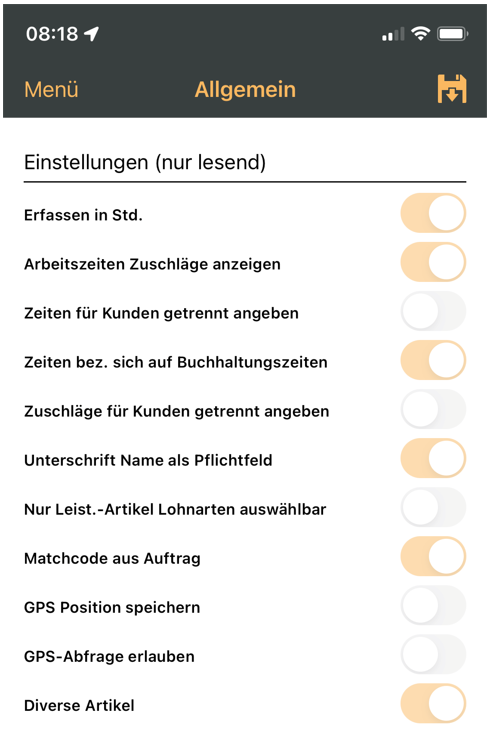The height and width of the screenshot is (732, 490).
Task: Tap the battery indicator icon
Action: (x=452, y=34)
